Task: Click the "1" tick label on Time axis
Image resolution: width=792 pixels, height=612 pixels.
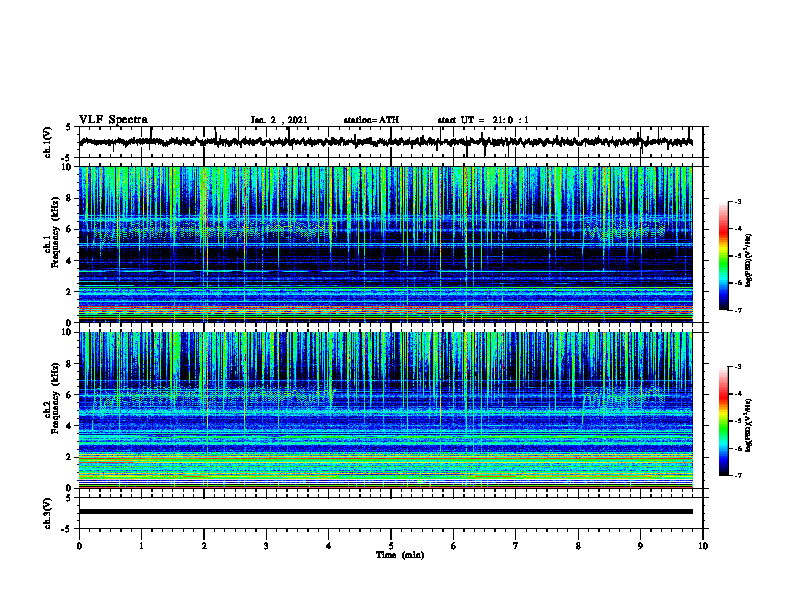Action: [141, 546]
